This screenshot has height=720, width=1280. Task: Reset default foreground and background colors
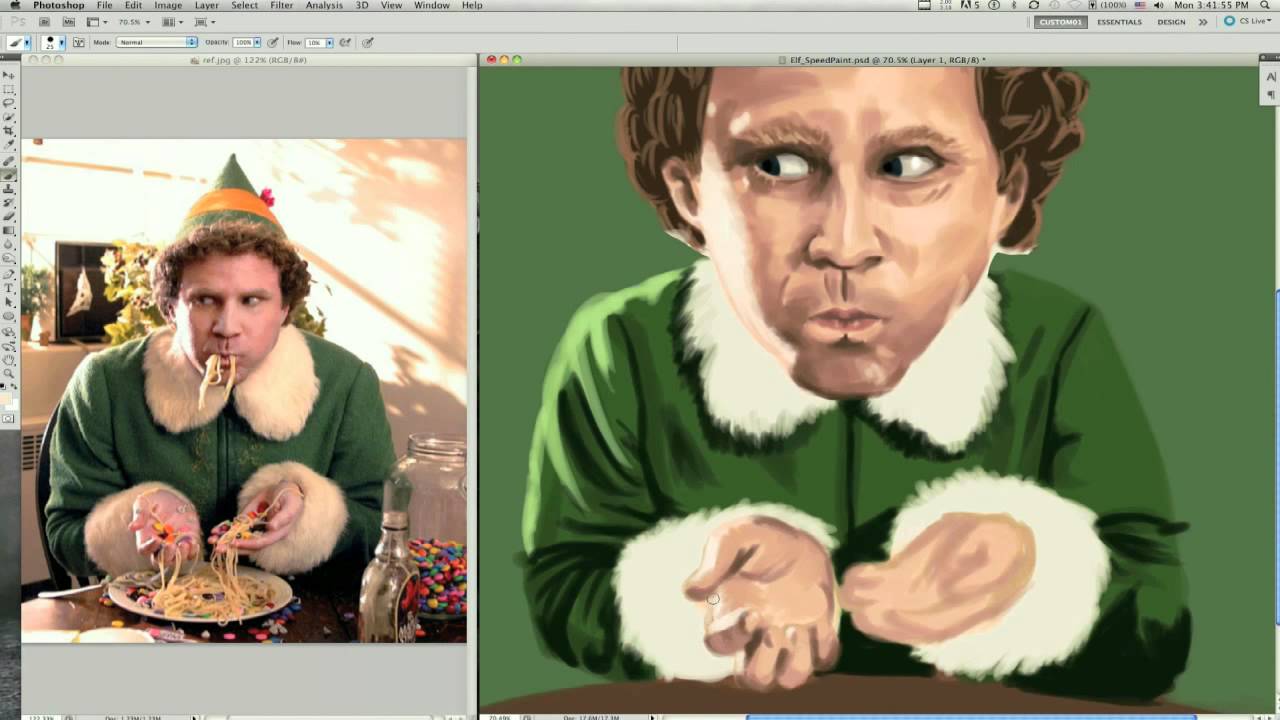pos(2,386)
